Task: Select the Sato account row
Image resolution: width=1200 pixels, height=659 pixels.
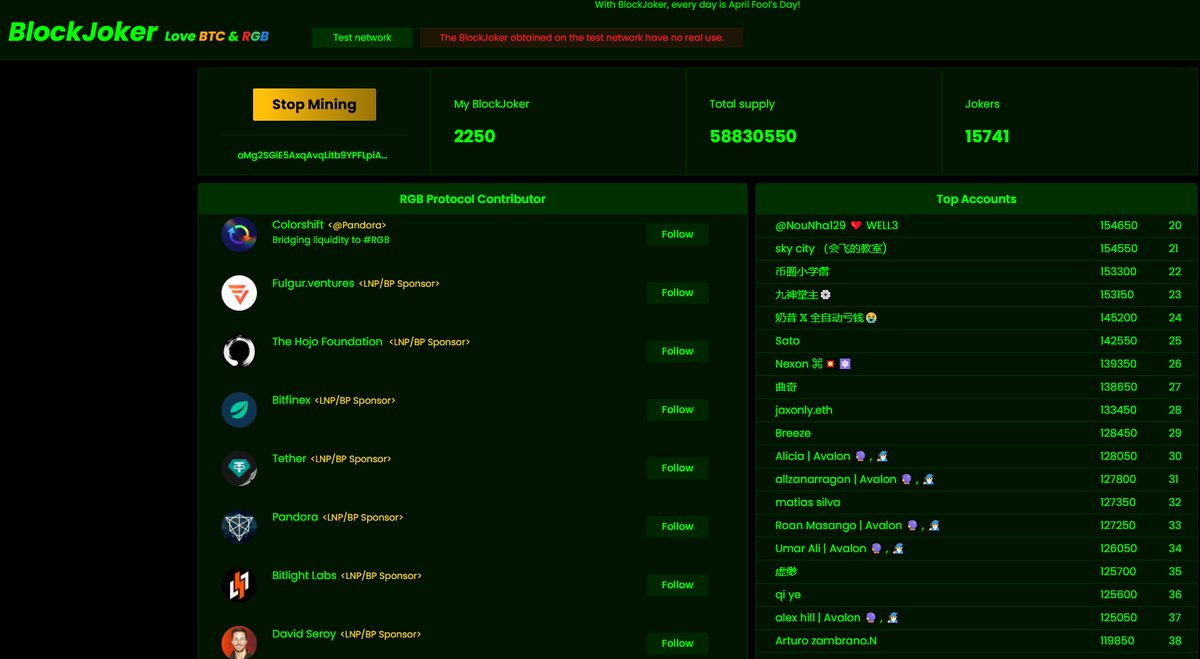Action: coord(977,341)
